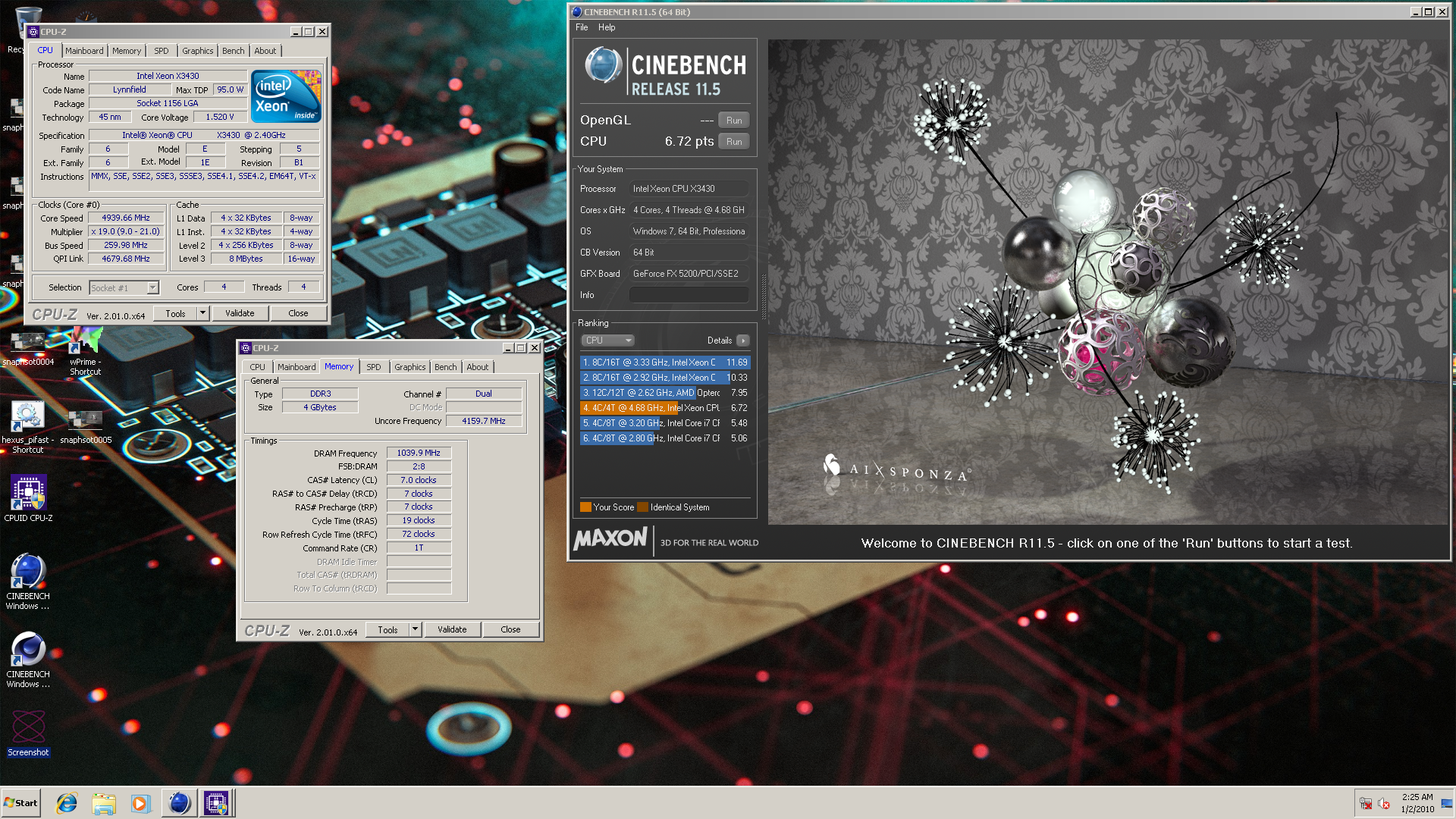Switch to SPD tab in top CPU-Z
The width and height of the screenshot is (1456, 819).
pos(162,51)
